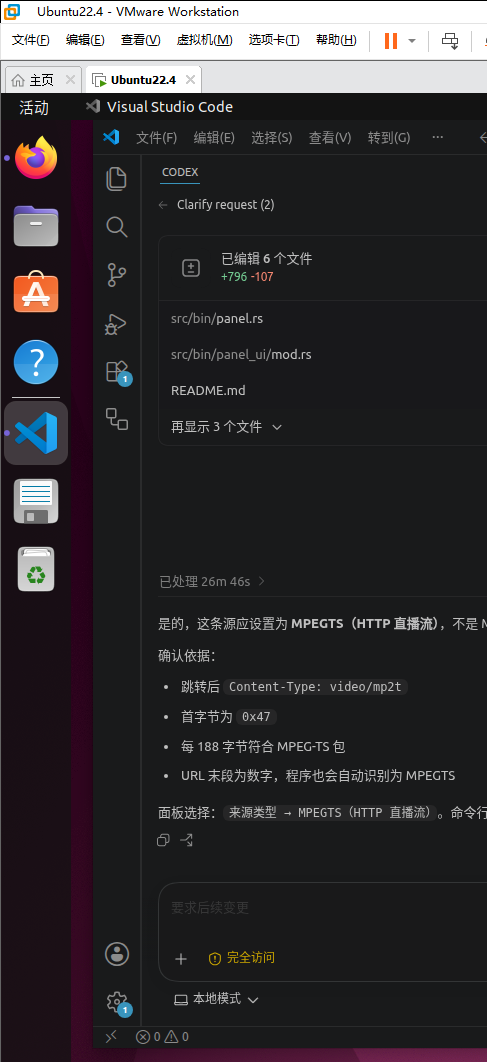This screenshot has width=487, height=1062.
Task: Open the VMware pause button dropdown arrow
Action: pyautogui.click(x=412, y=41)
